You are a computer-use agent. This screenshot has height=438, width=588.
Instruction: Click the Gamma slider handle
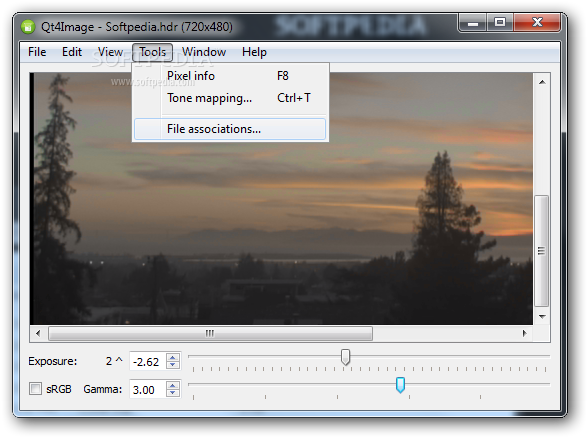[400, 386]
